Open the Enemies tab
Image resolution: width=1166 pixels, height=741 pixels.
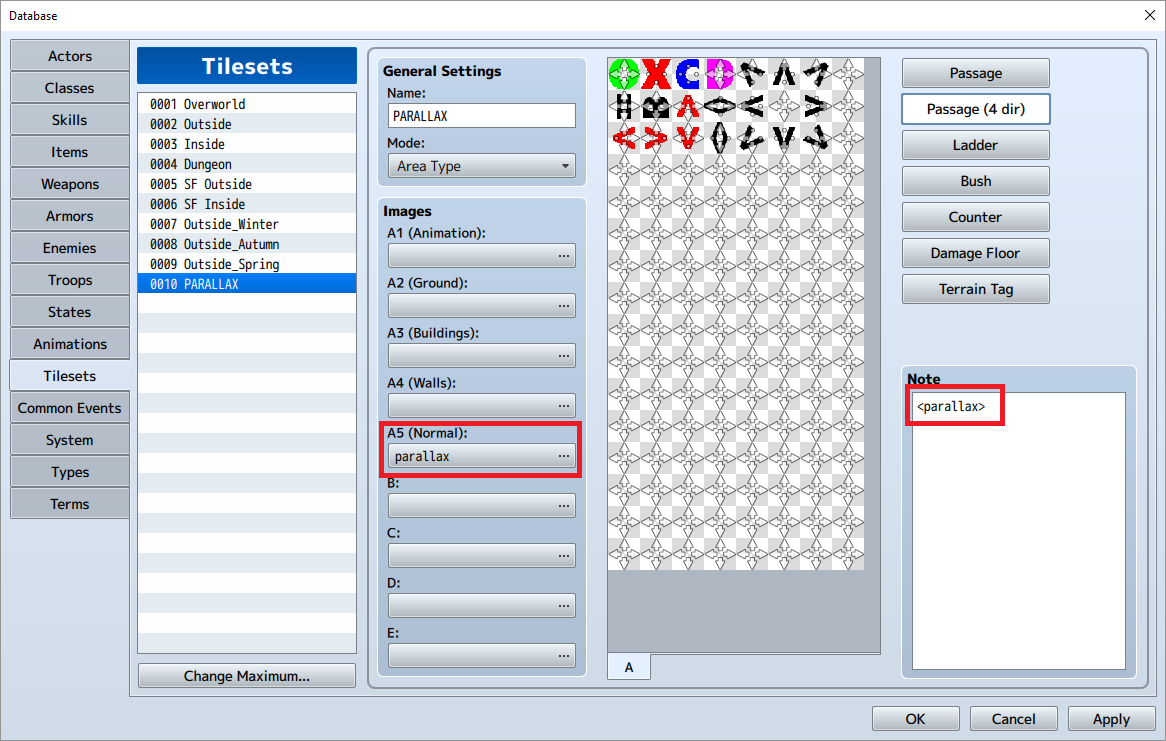(x=70, y=248)
